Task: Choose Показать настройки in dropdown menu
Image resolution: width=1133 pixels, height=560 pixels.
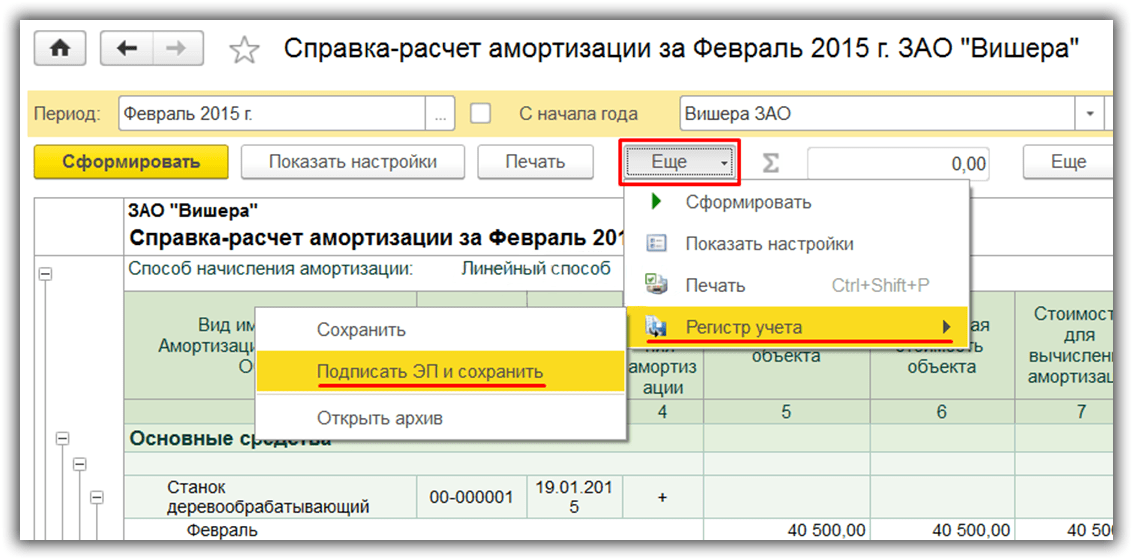Action: (x=768, y=244)
